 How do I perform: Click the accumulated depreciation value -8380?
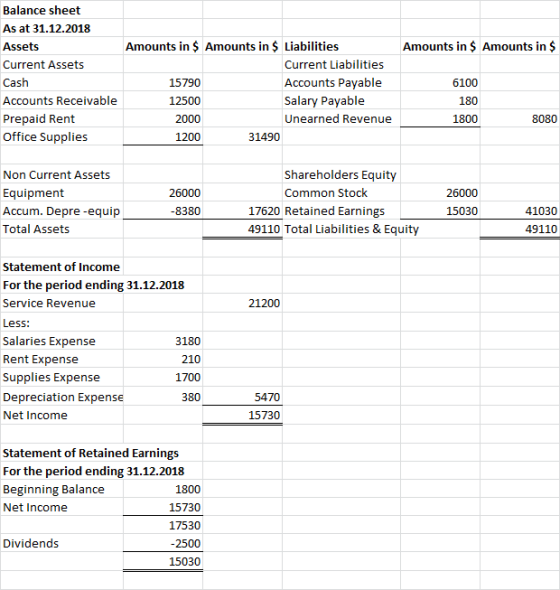coord(186,211)
